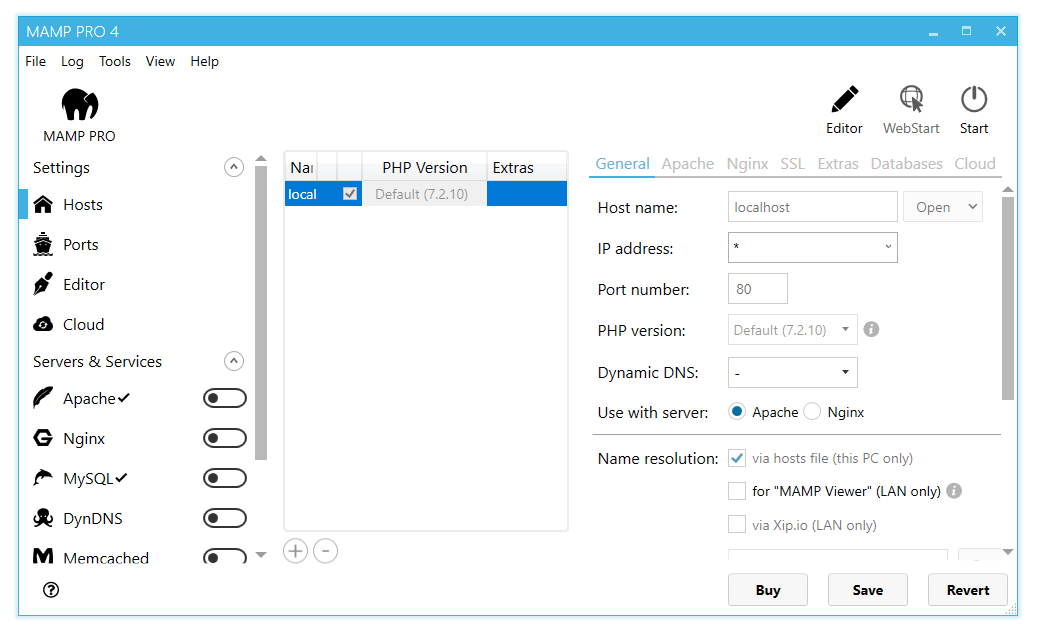Switch to the Apache tab
The width and height of the screenshot is (1041, 638).
688,164
